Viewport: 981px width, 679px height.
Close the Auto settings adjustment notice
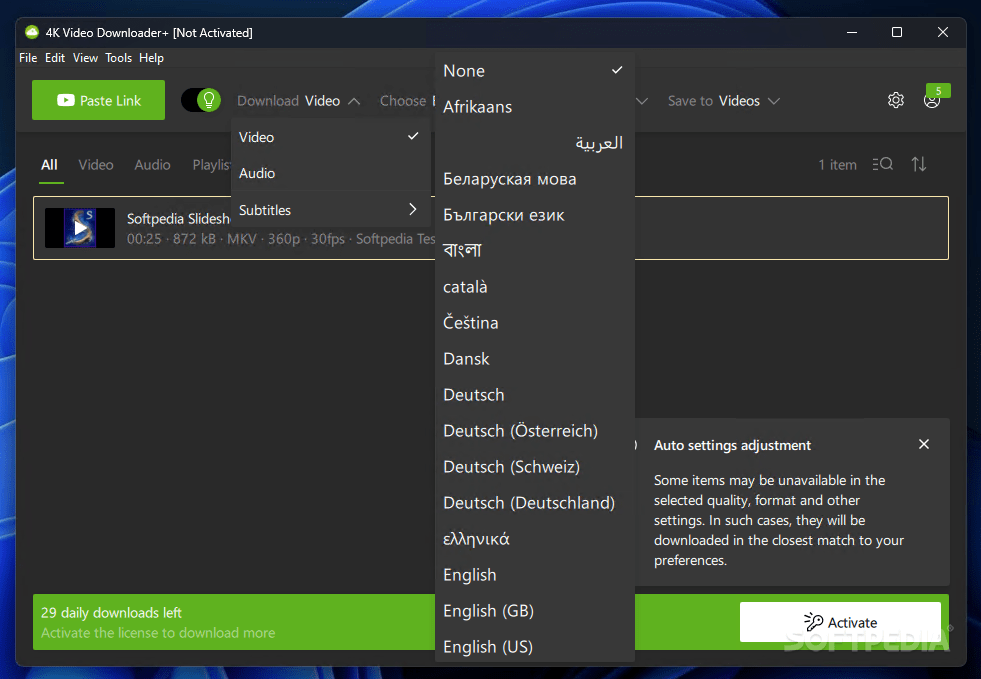[923, 444]
